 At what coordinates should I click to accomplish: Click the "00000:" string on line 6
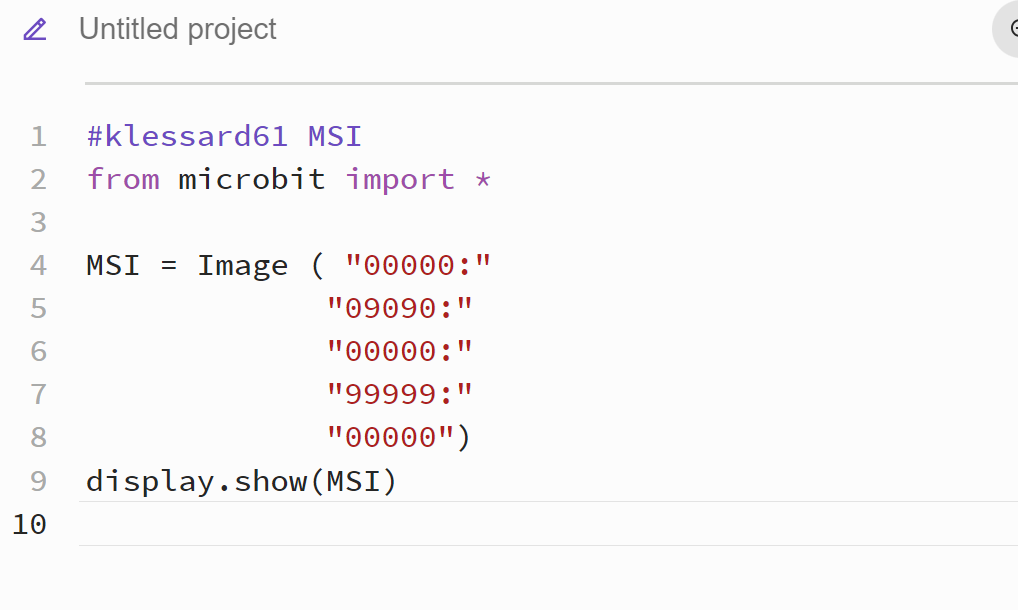[x=399, y=351]
